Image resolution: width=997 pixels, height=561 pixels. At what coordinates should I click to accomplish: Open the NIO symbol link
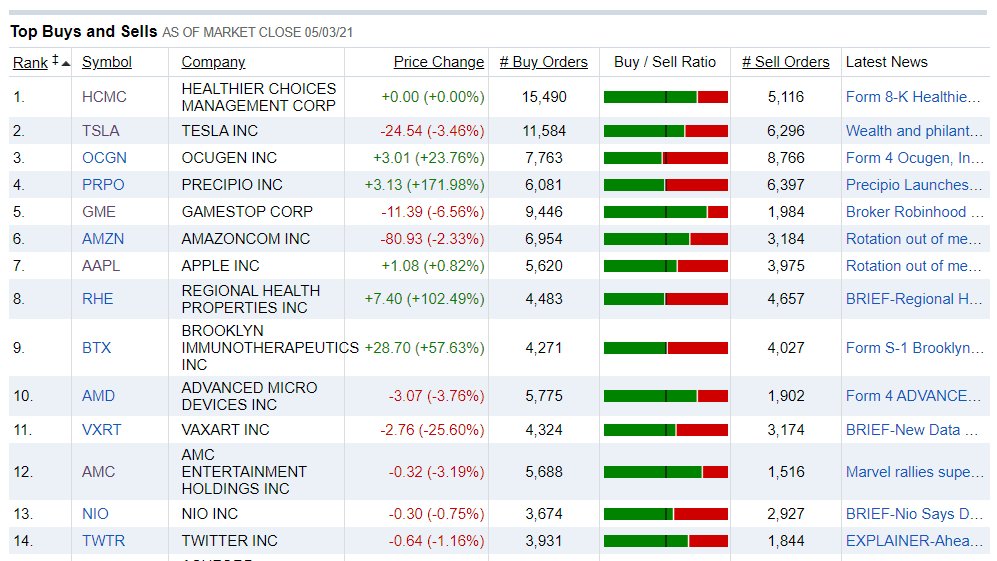(95, 514)
